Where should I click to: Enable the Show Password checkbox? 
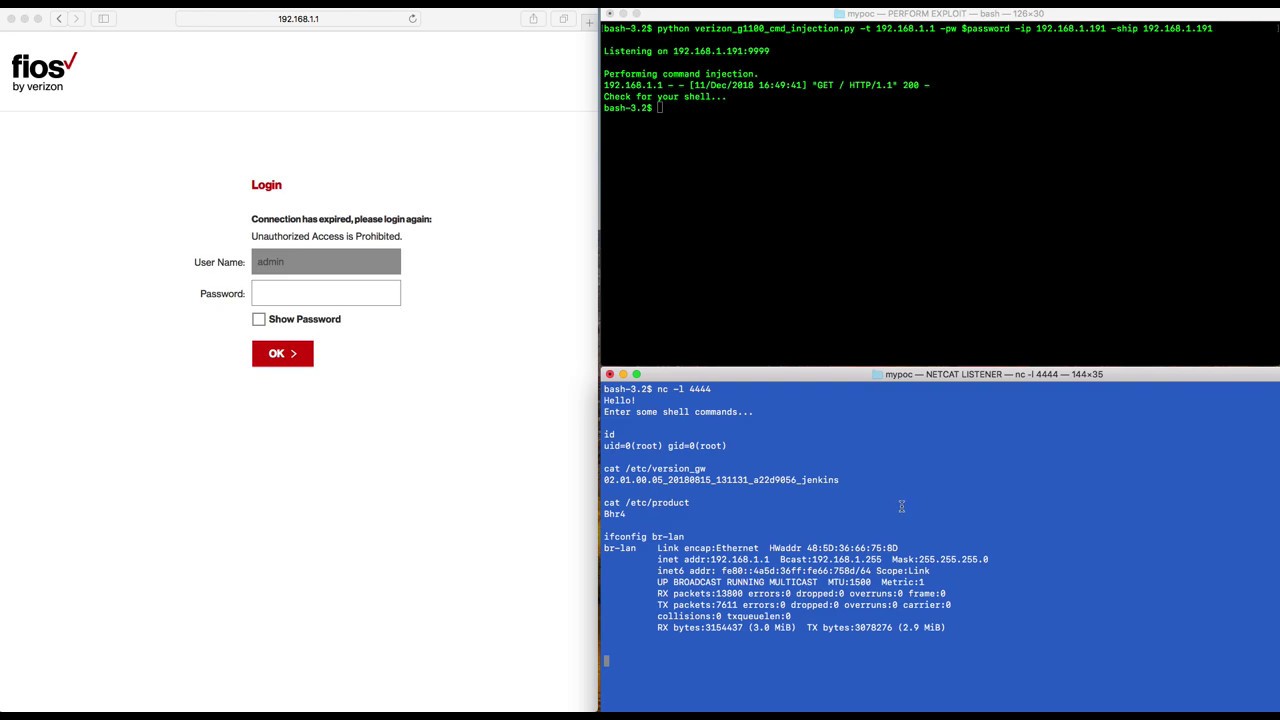[x=259, y=319]
